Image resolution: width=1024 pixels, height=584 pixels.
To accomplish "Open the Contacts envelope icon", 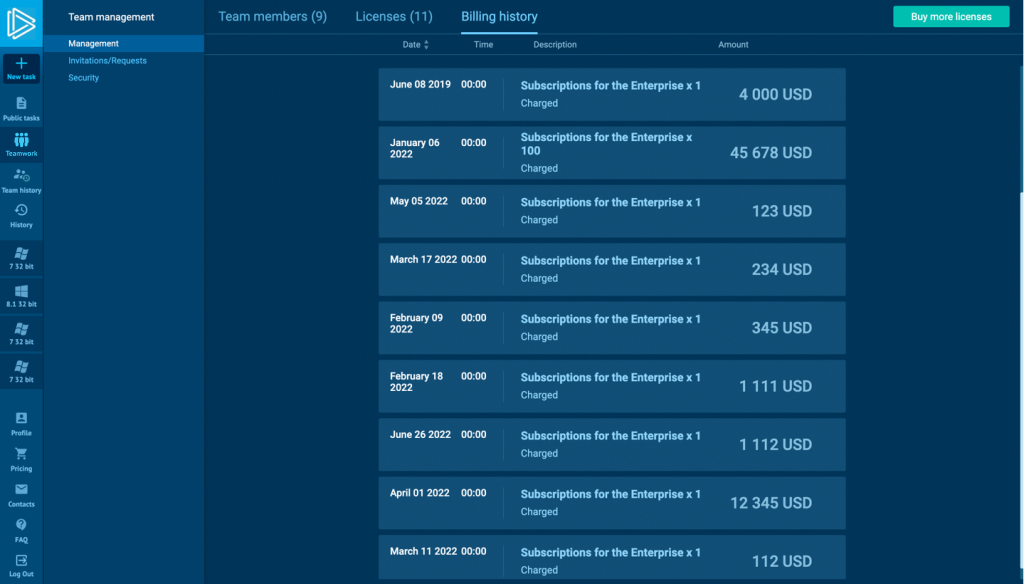I will (x=21, y=494).
